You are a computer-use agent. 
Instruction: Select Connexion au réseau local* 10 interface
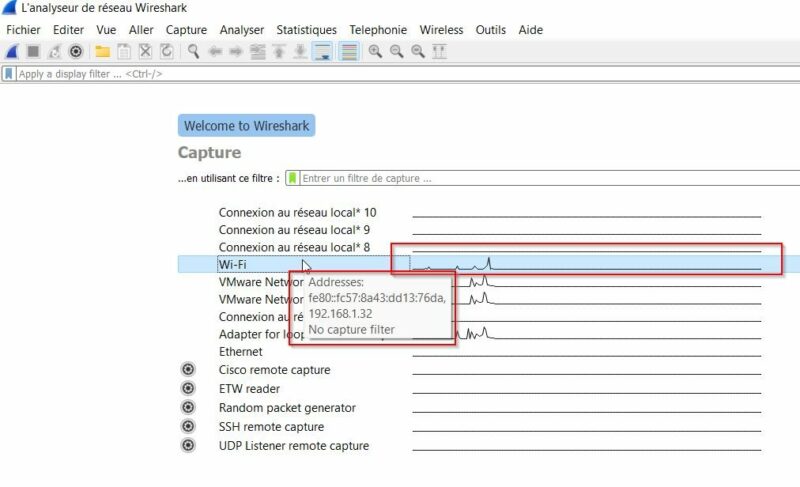pyautogui.click(x=297, y=213)
